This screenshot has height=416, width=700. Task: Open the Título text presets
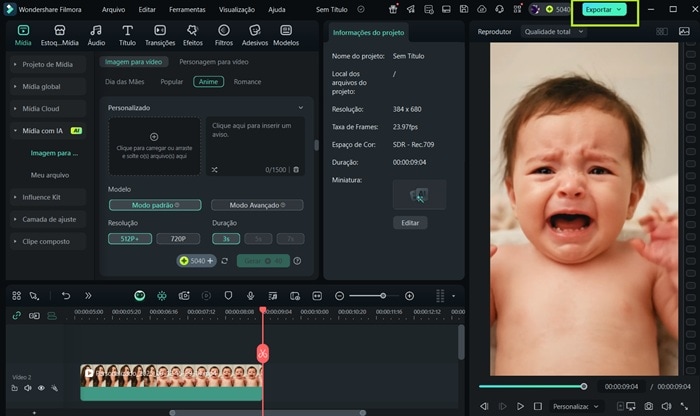pos(127,35)
